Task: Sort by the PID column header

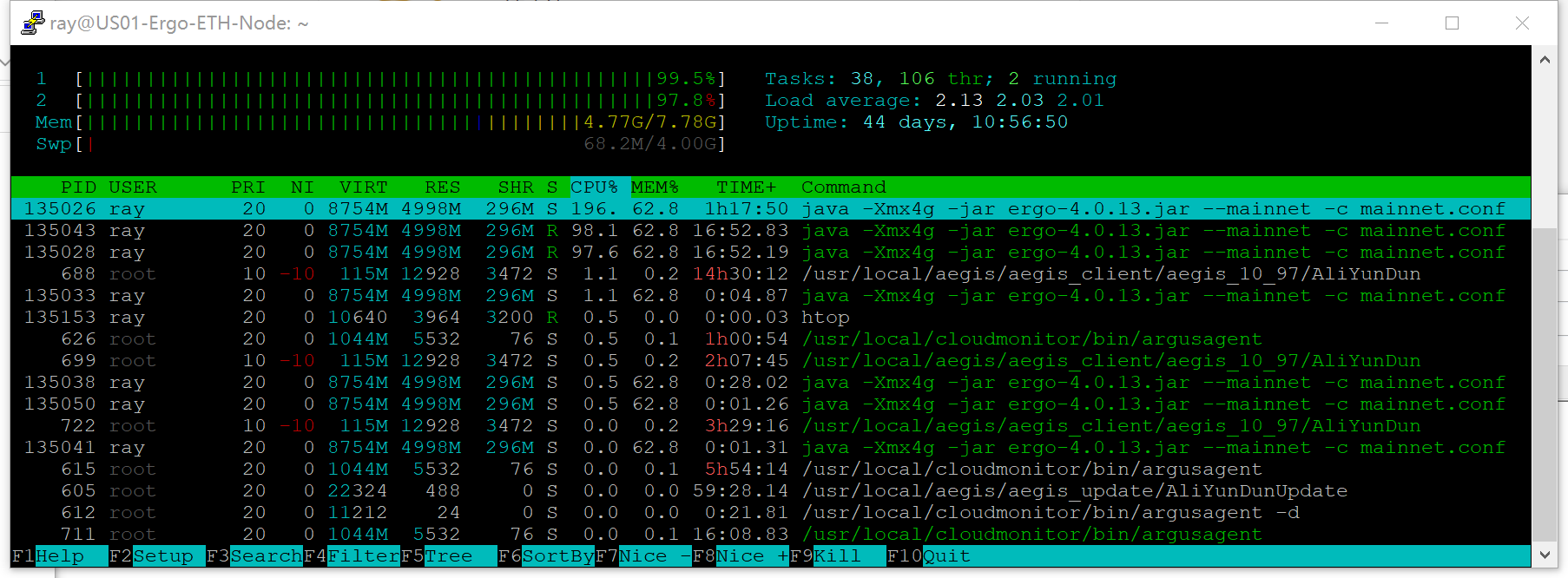Action: (78, 187)
